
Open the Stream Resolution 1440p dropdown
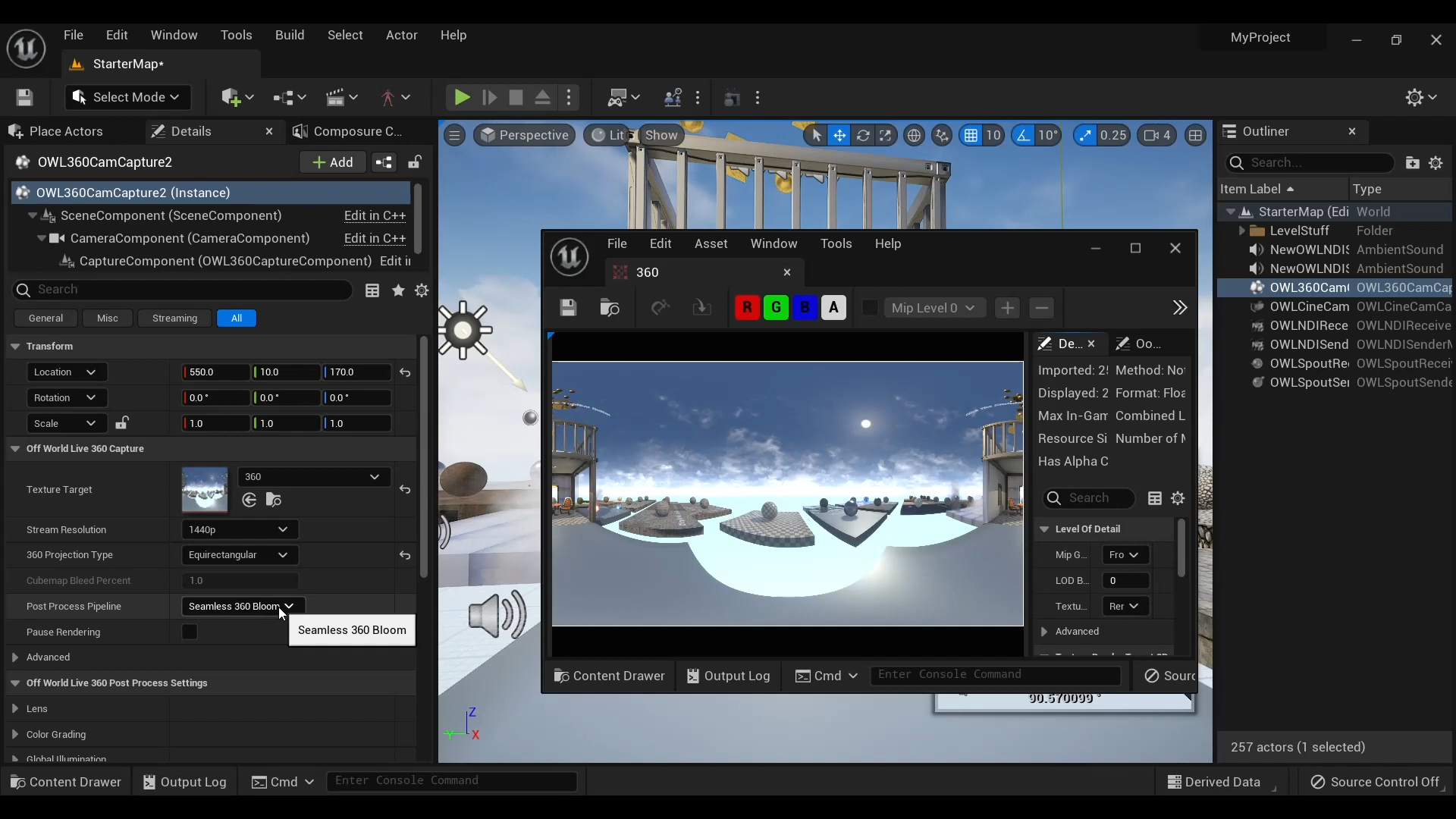(239, 529)
